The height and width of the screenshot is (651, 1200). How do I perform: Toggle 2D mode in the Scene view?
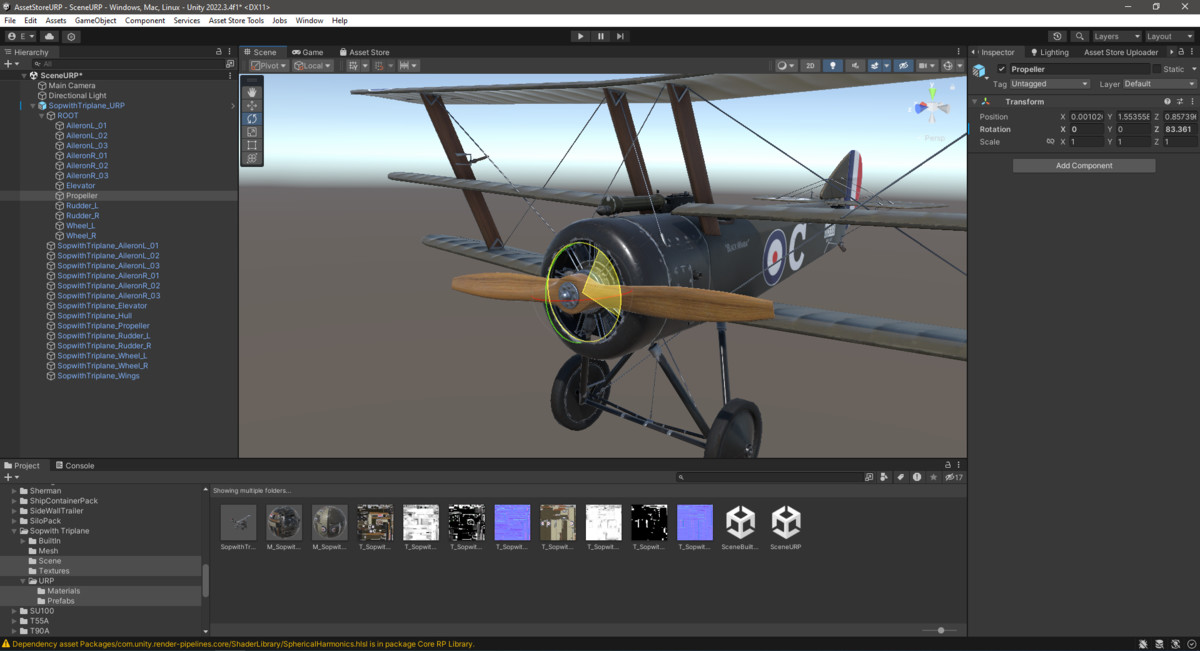[x=810, y=65]
